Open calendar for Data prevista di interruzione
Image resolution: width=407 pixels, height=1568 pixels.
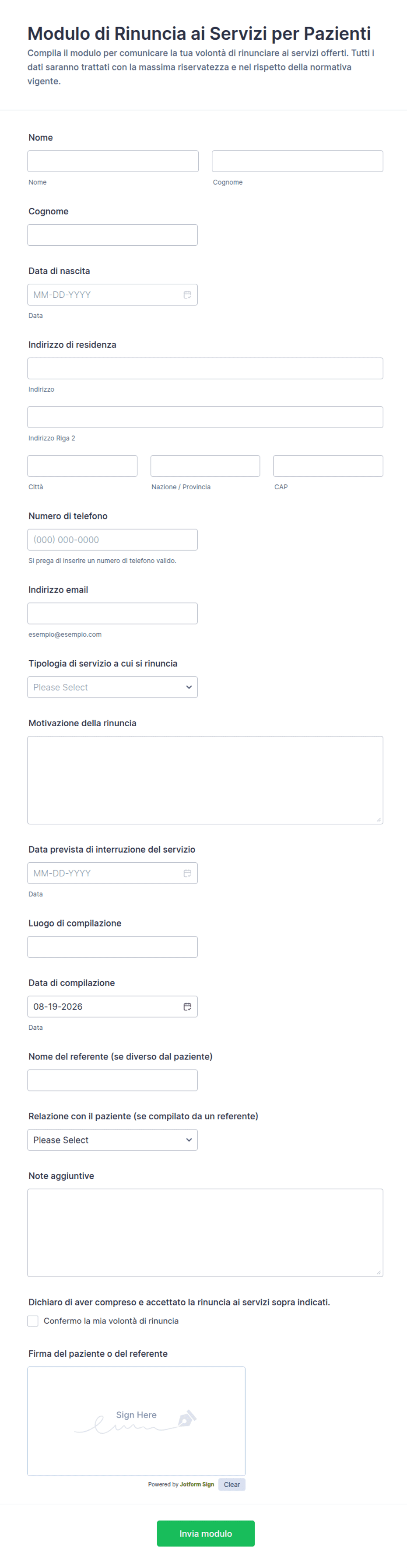tap(187, 873)
